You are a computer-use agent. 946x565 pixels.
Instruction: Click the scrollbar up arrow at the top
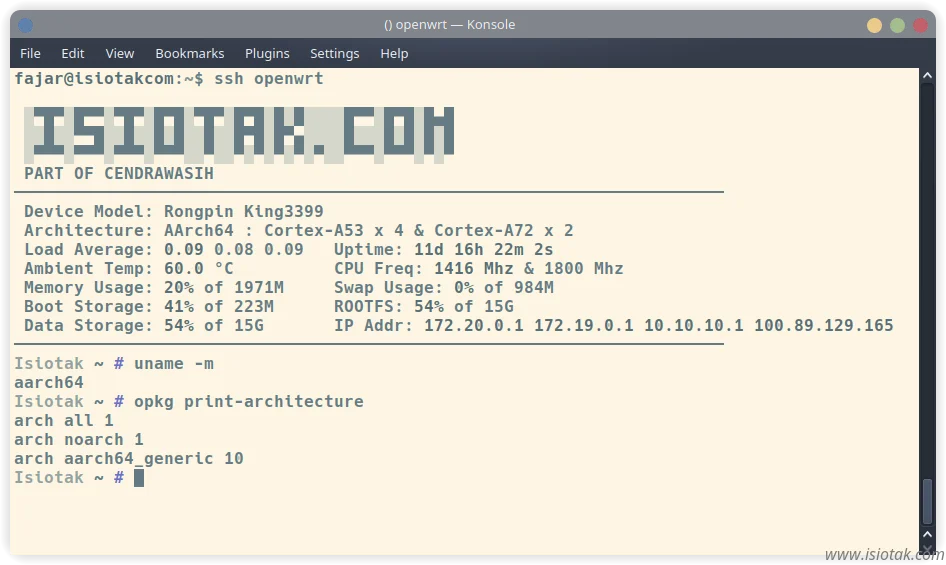[x=927, y=75]
